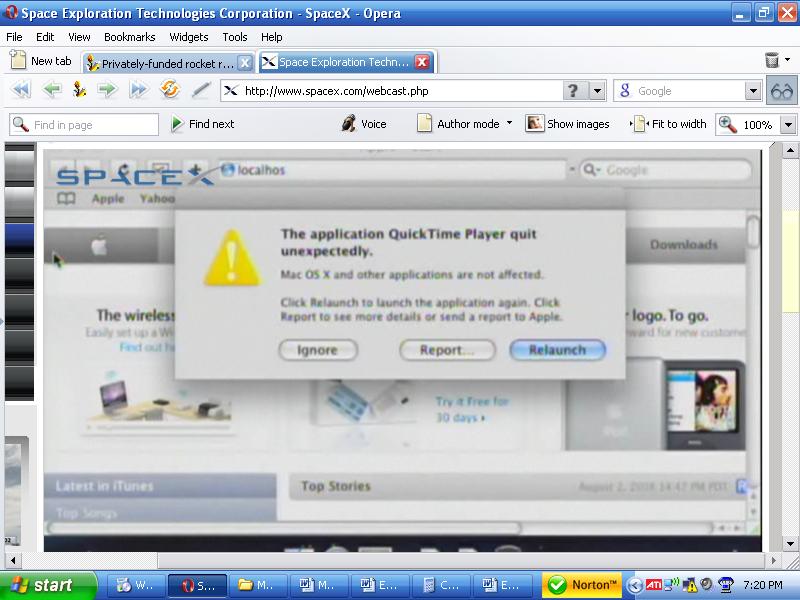
Task: Toggle Show images
Action: [x=568, y=124]
